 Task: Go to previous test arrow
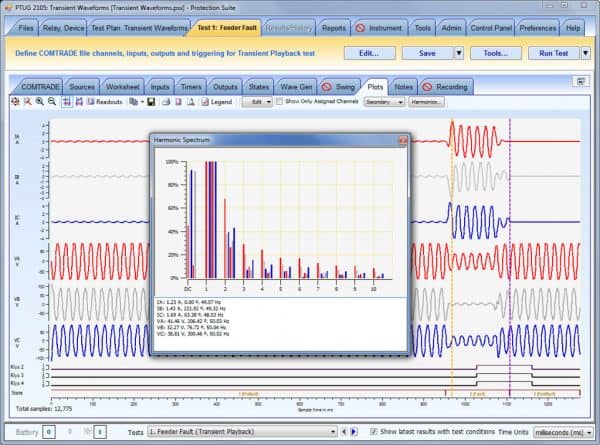pyautogui.click(x=344, y=431)
